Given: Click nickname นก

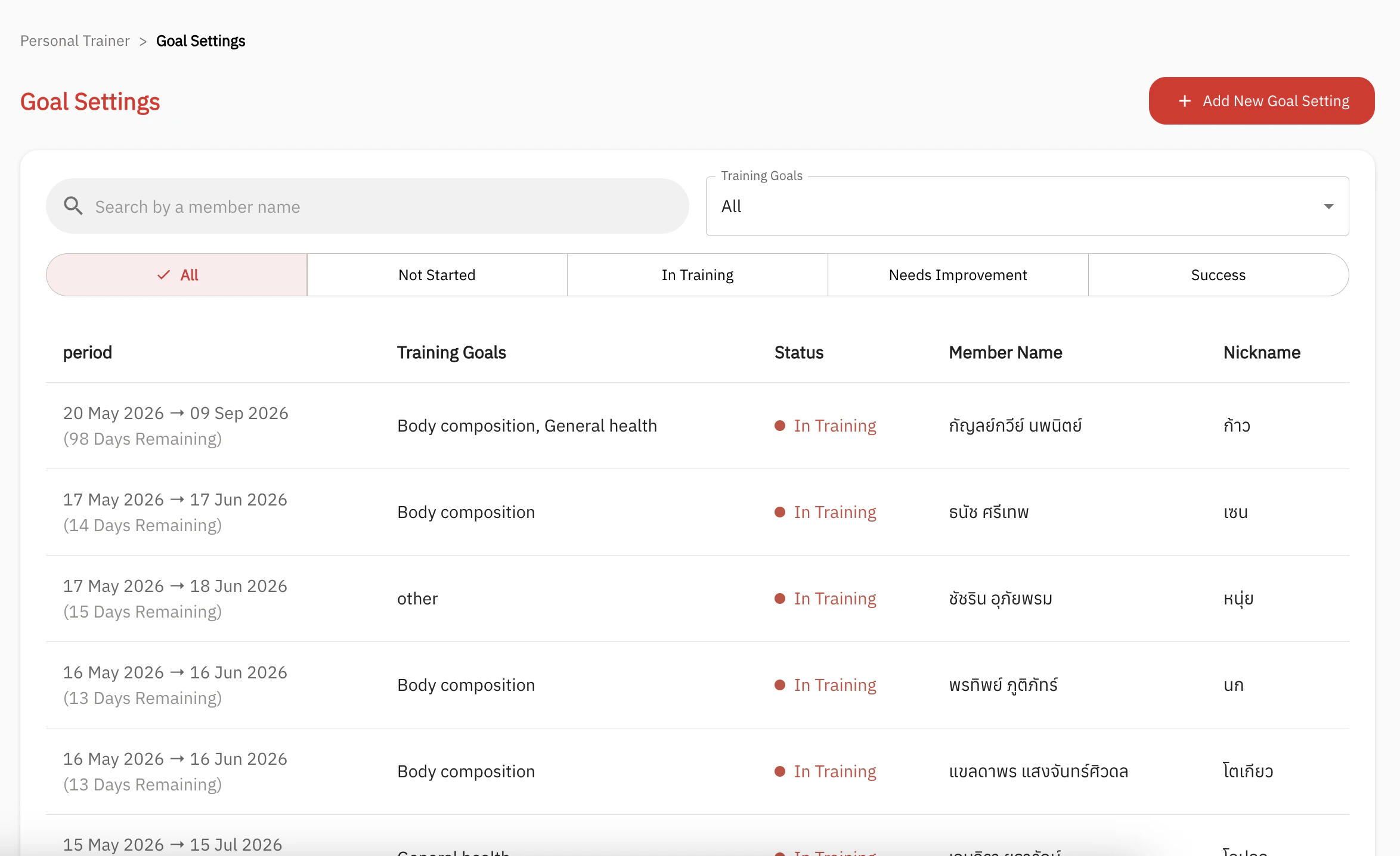Looking at the screenshot, I should click(x=1234, y=685).
